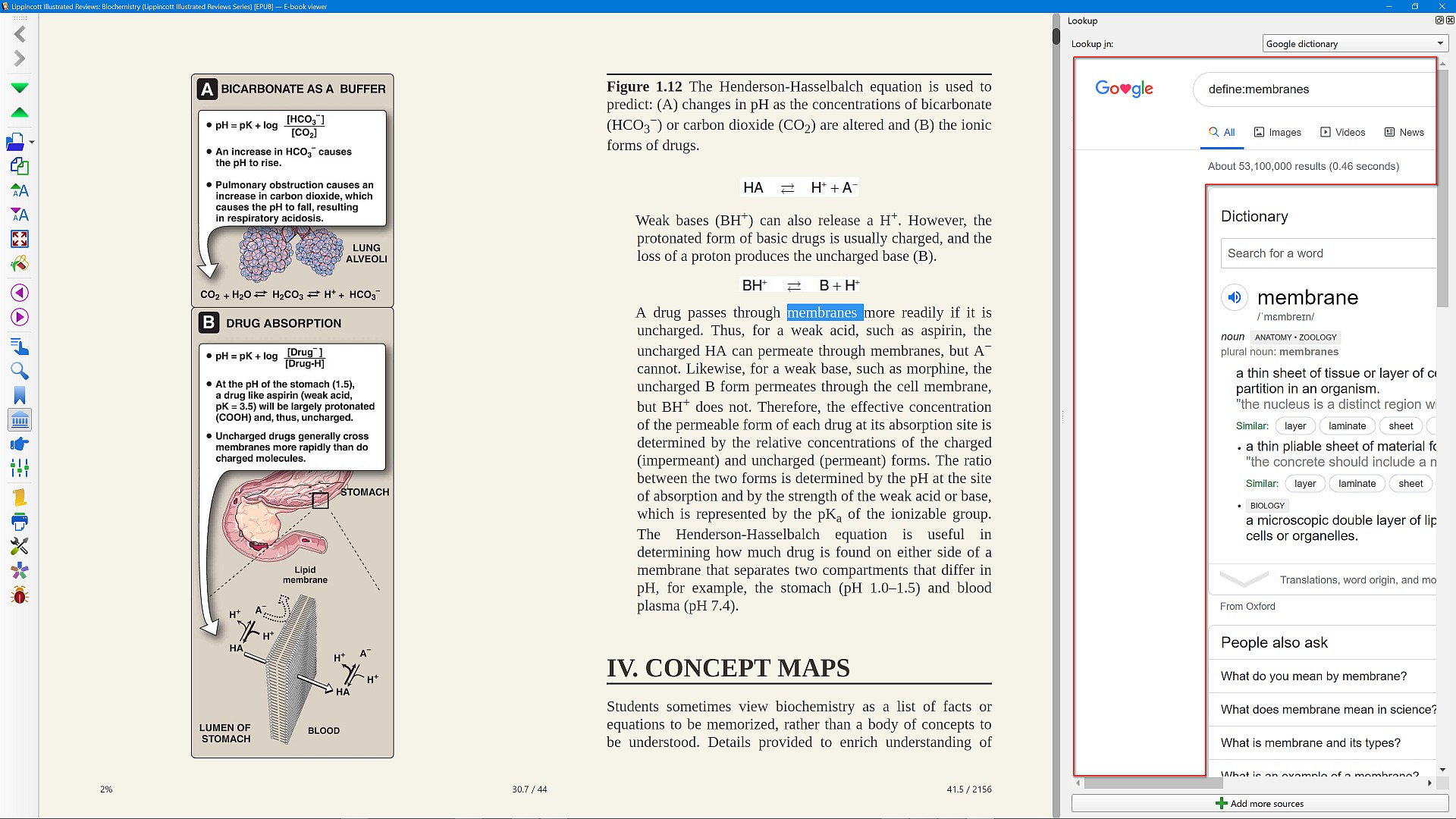Increase font size with larger A icon

20,190
